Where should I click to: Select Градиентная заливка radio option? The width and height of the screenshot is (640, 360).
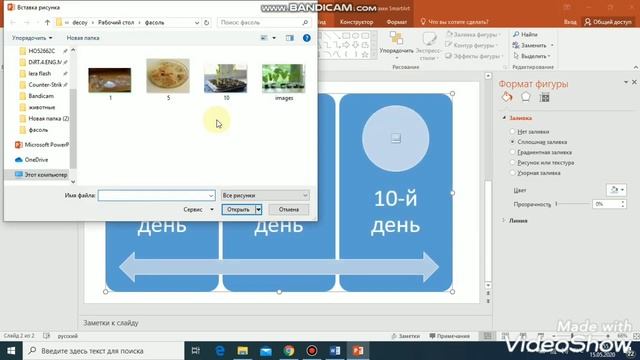(513, 152)
